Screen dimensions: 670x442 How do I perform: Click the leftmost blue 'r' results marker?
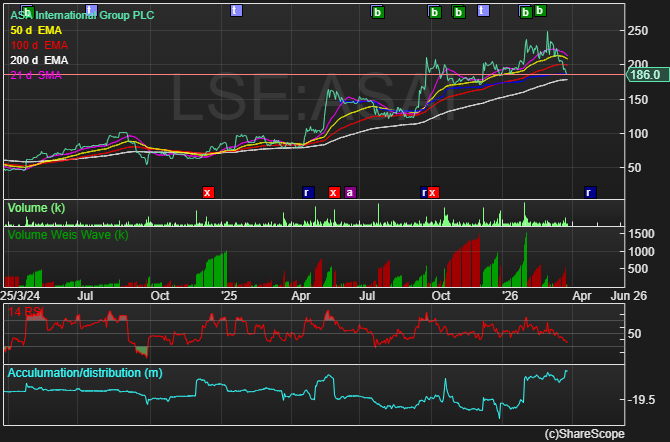[x=307, y=192]
